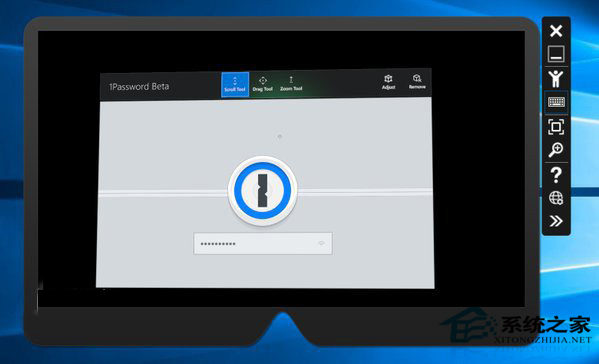The image size is (599, 364).
Task: Open help question mark icon
Action: point(556,175)
